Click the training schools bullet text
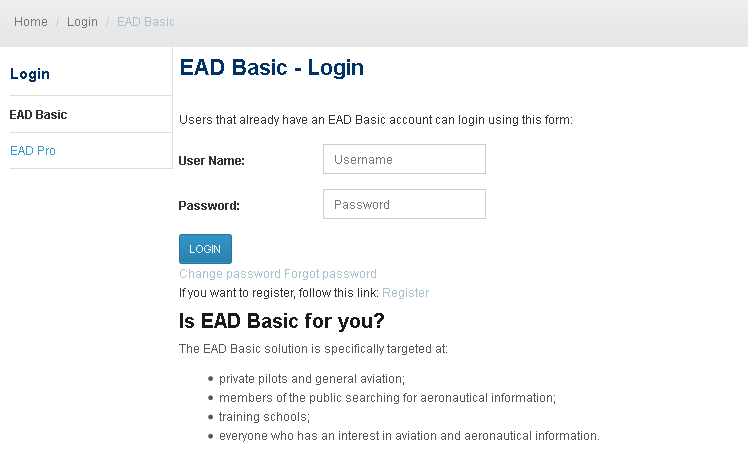Screen dimensions: 748x459 coord(264,417)
